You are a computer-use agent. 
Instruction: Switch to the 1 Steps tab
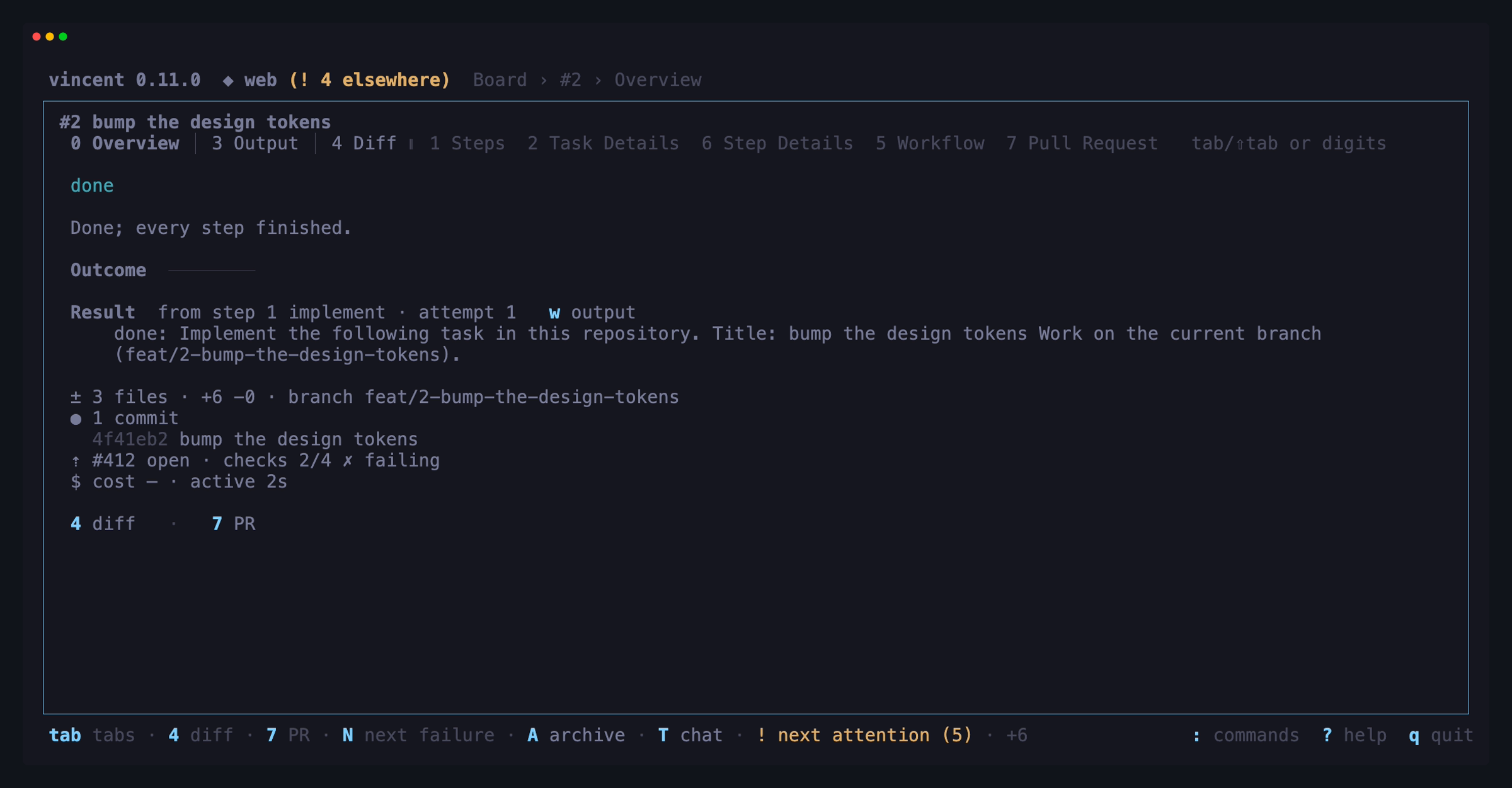point(467,143)
